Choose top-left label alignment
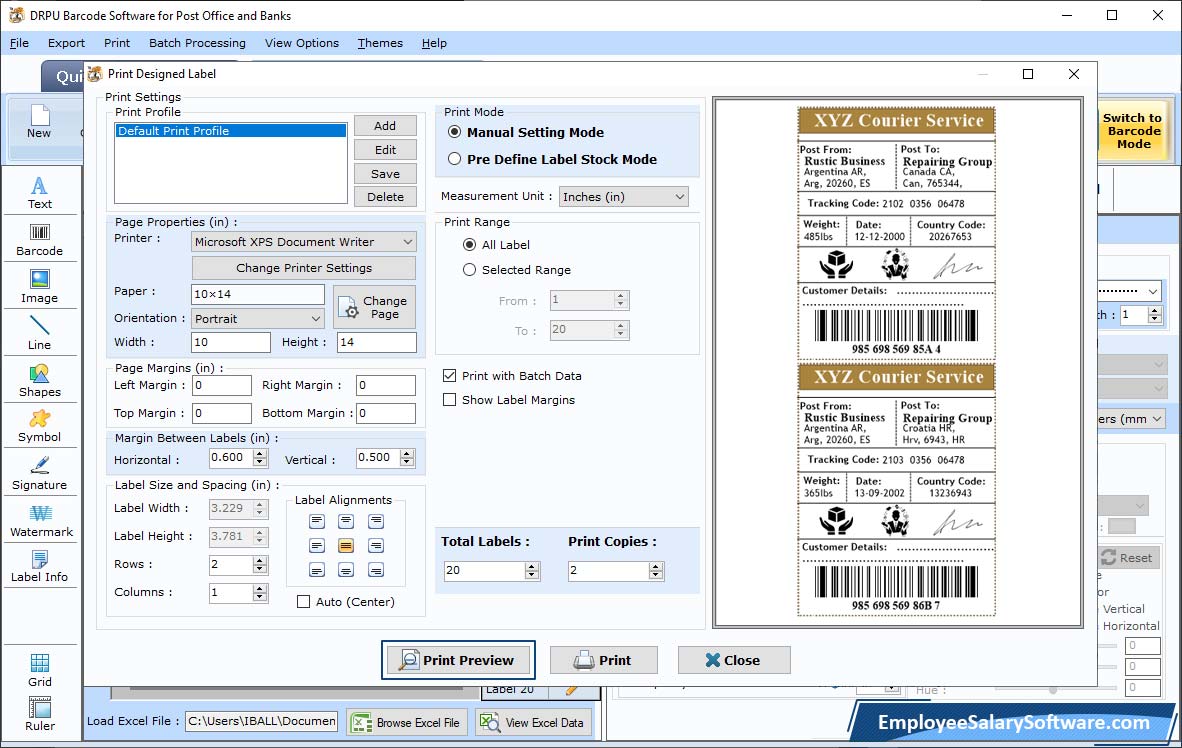The height and width of the screenshot is (748, 1182). (x=317, y=521)
